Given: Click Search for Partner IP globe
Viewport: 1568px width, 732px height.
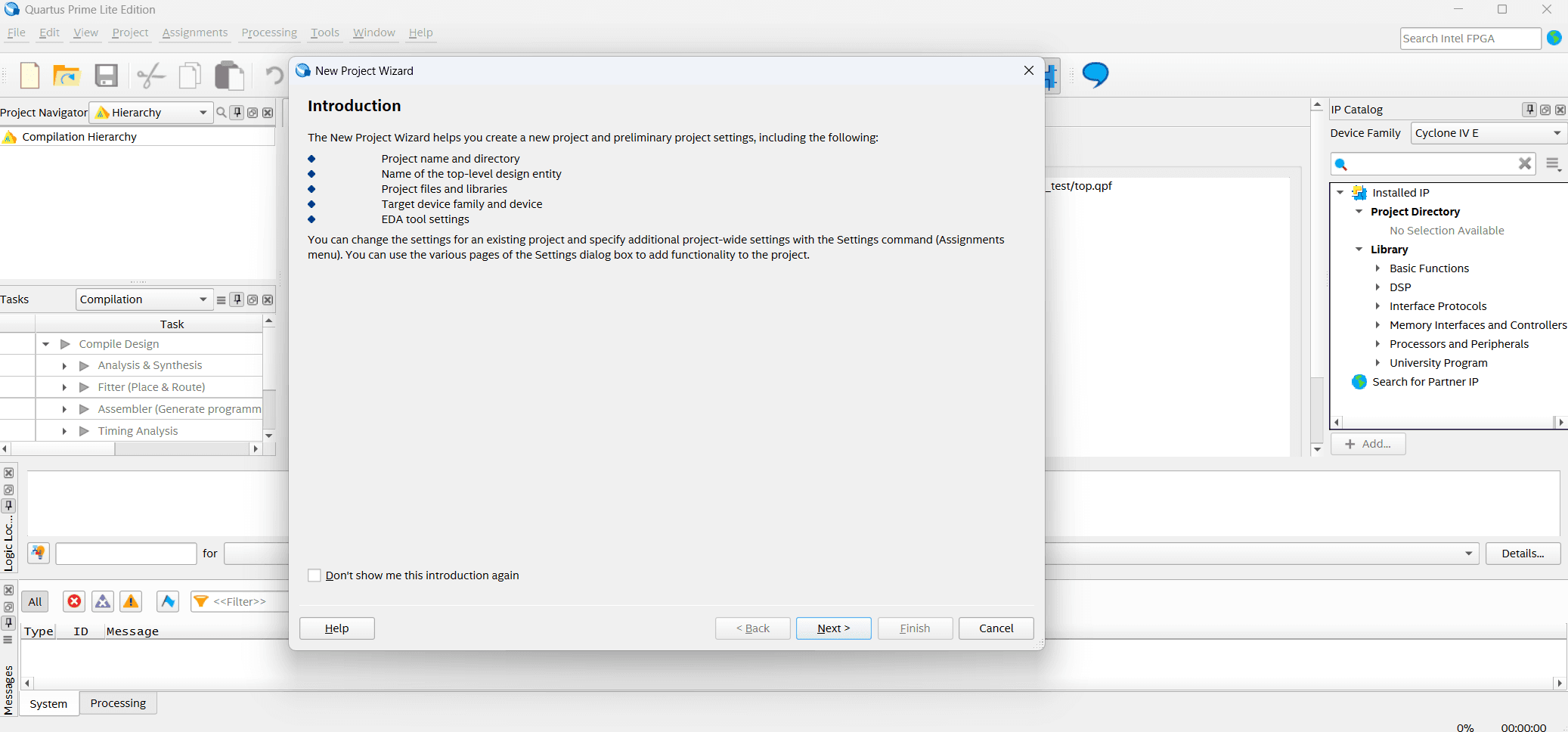Looking at the screenshot, I should point(1359,382).
